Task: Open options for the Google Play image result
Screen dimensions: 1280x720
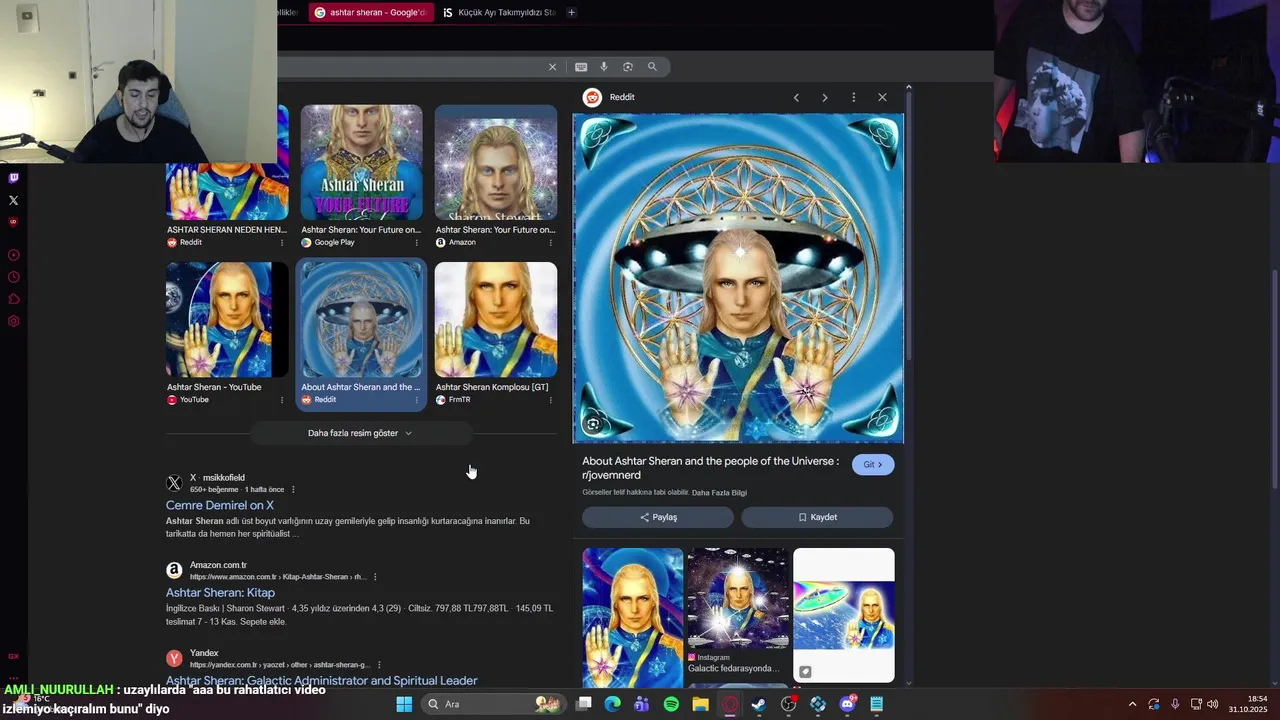Action: point(417,242)
